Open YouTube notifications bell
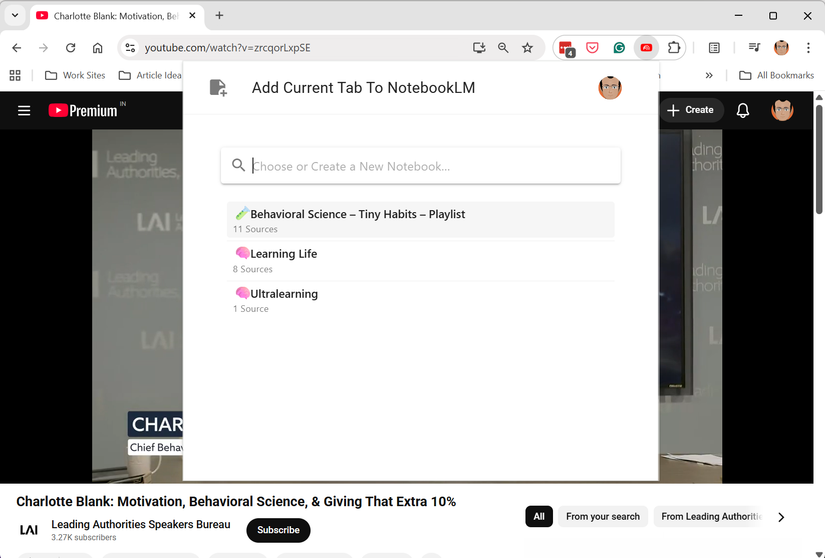Screen dimensions: 825x558 click(x=742, y=110)
